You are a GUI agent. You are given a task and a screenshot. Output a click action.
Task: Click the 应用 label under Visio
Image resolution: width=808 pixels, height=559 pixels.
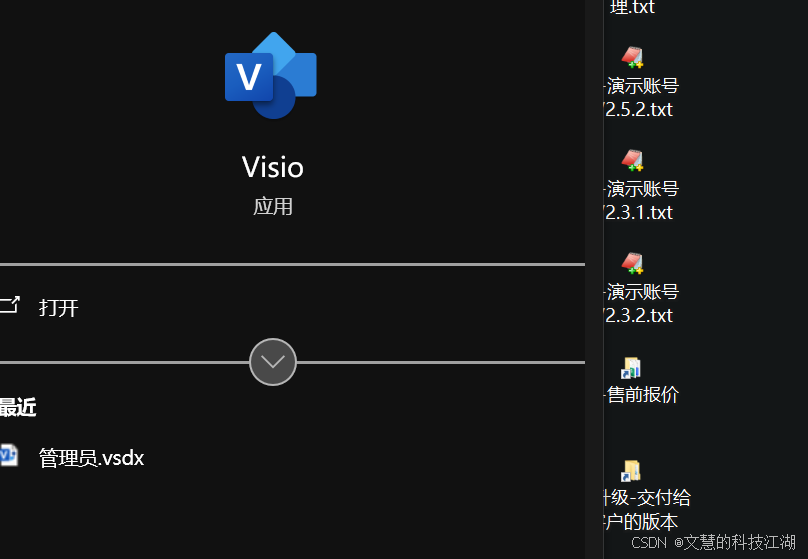273,207
